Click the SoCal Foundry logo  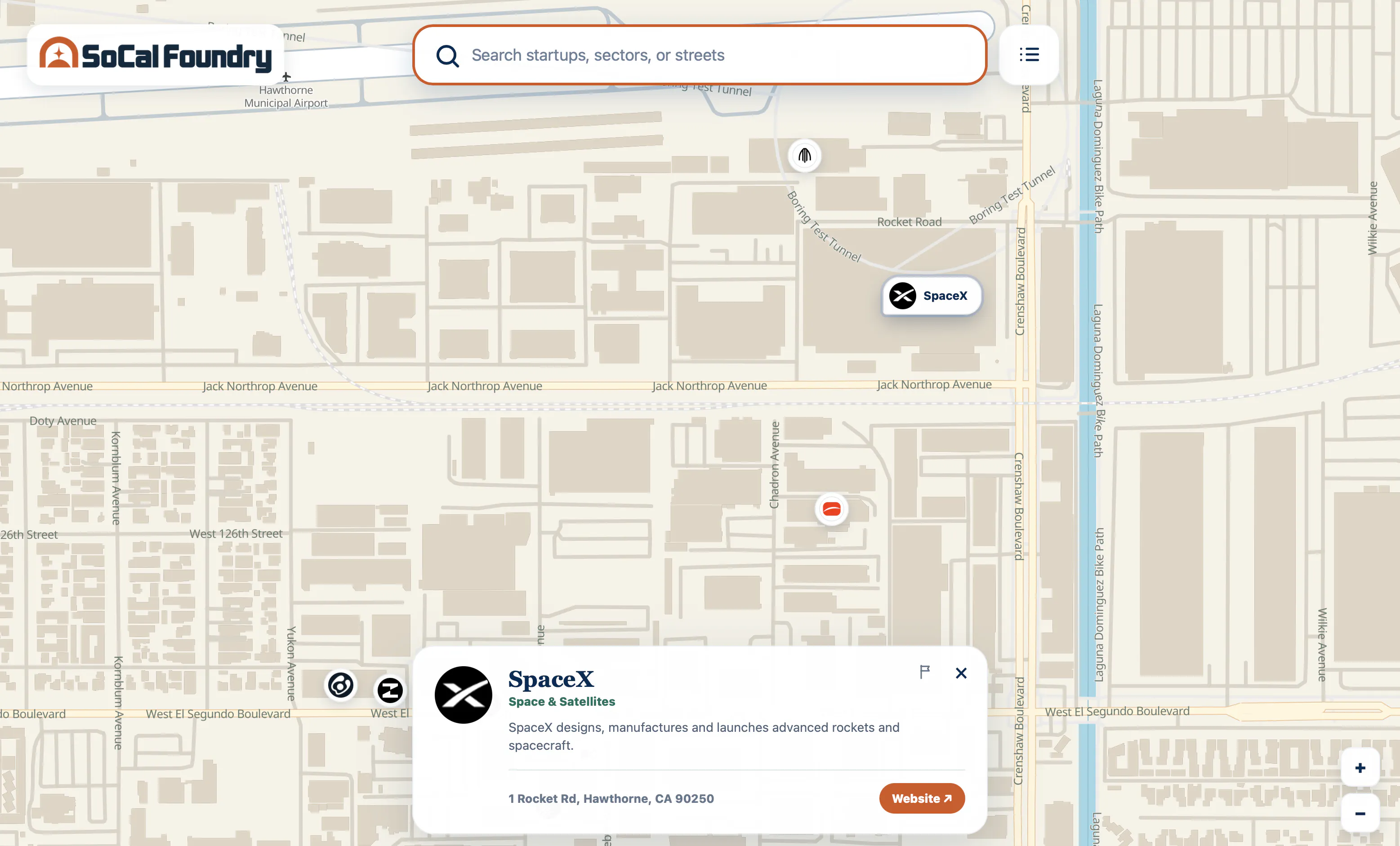pos(155,55)
